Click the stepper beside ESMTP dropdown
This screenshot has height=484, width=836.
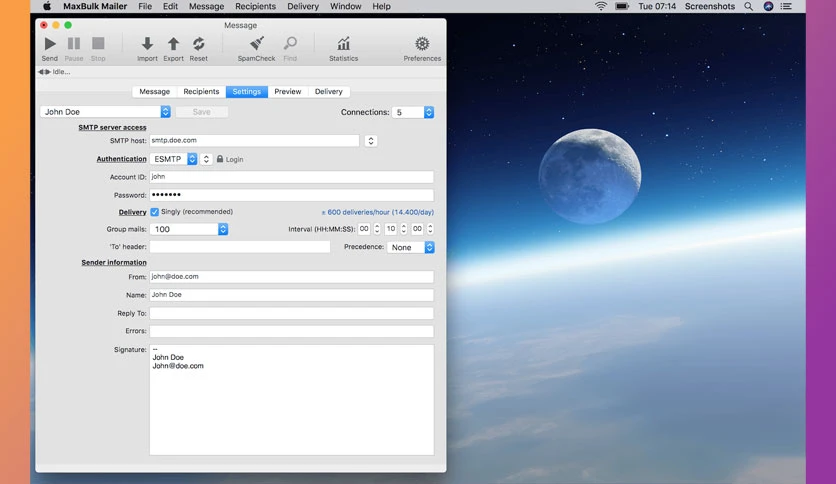206,159
